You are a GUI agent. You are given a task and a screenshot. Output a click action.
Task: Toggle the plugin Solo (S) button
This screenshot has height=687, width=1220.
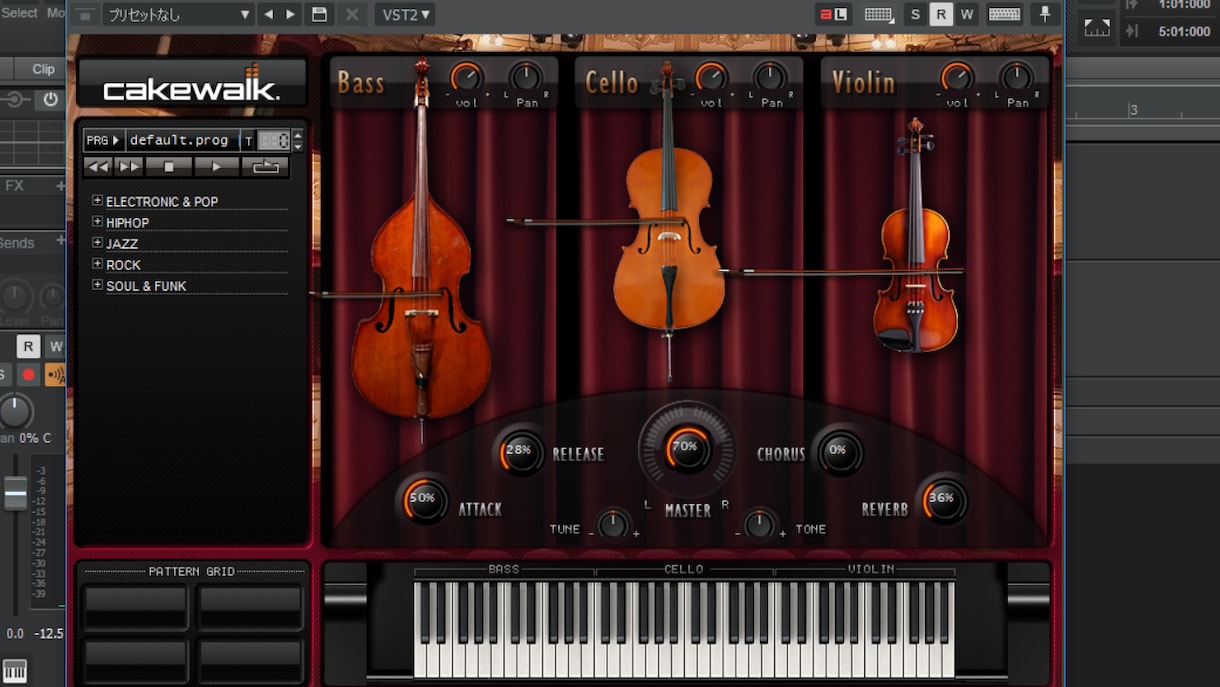[915, 14]
